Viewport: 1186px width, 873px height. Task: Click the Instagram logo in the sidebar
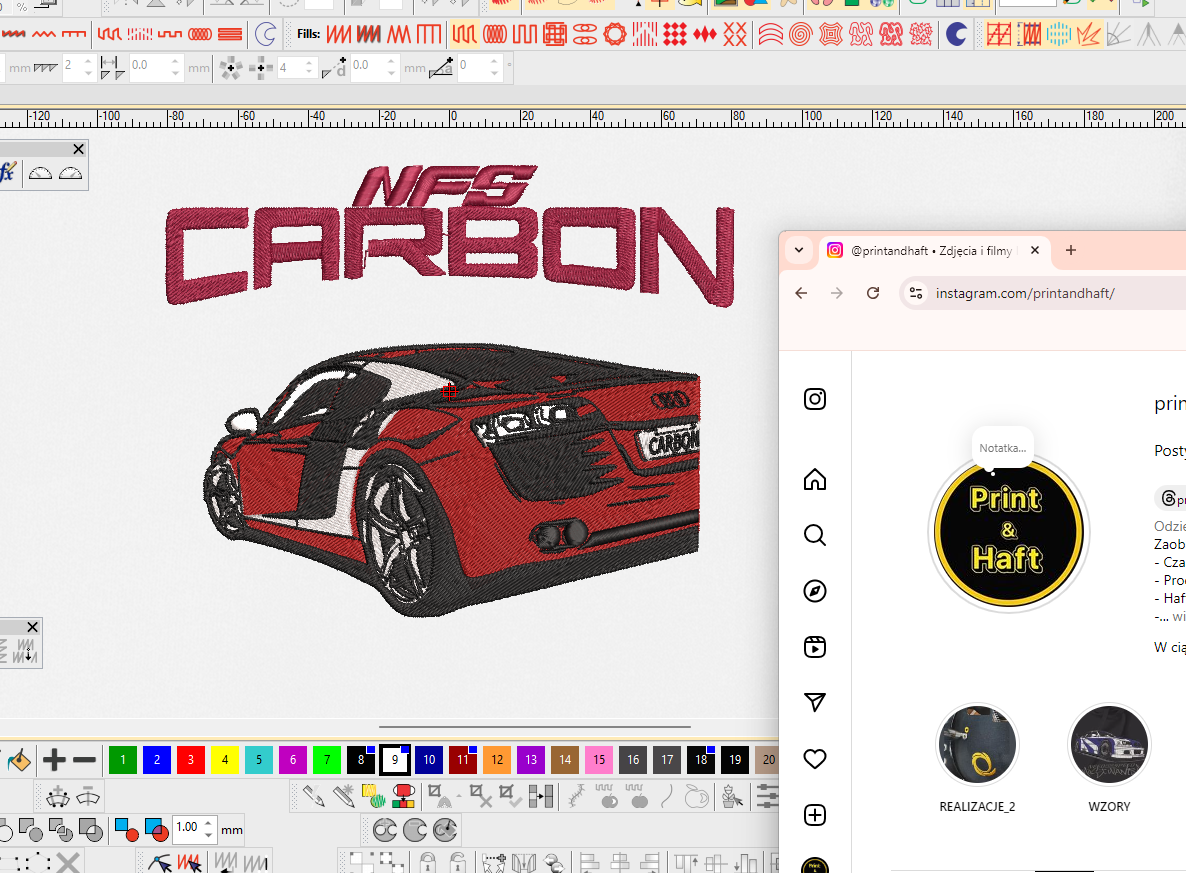[x=815, y=399]
